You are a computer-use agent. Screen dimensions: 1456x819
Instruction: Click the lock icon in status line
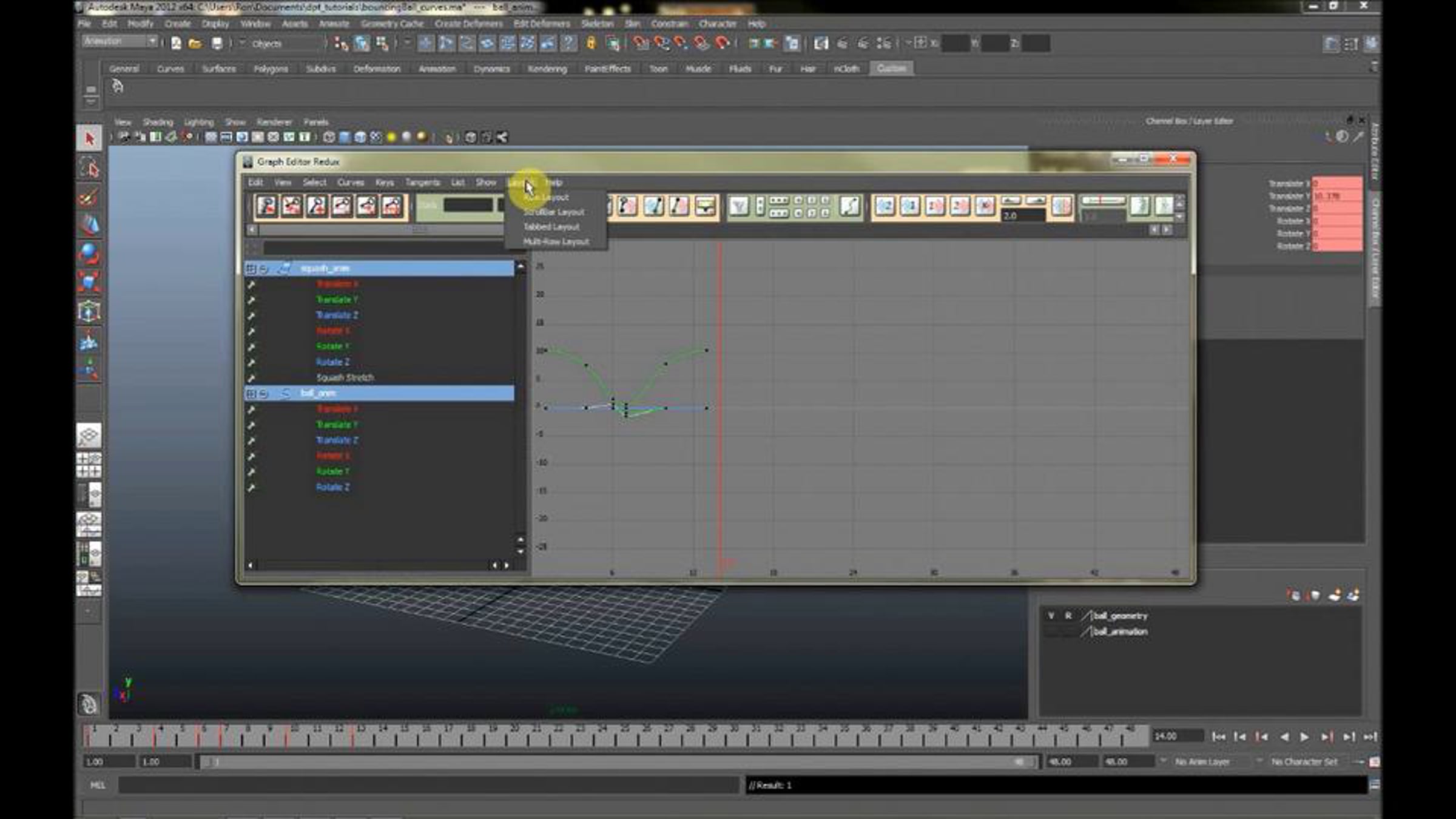(x=591, y=43)
